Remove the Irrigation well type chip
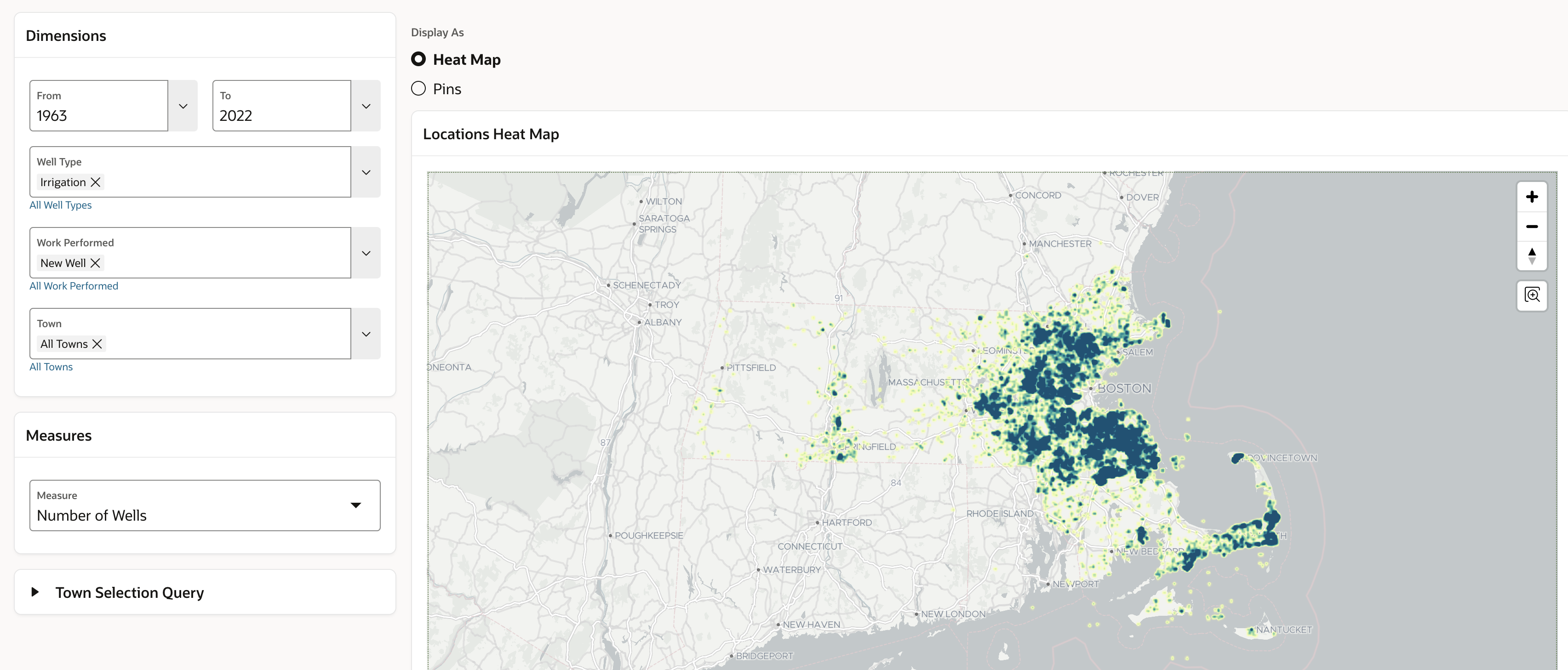Image resolution: width=1568 pixels, height=670 pixels. point(96,182)
